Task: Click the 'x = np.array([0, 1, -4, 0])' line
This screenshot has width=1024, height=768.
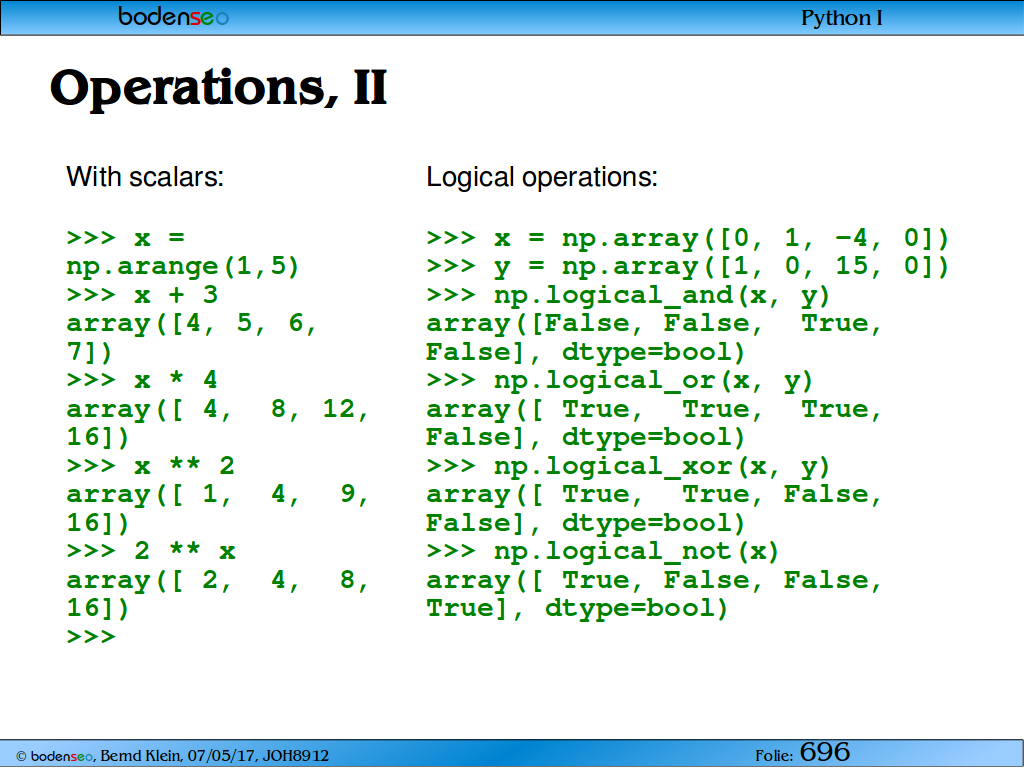Action: click(687, 238)
